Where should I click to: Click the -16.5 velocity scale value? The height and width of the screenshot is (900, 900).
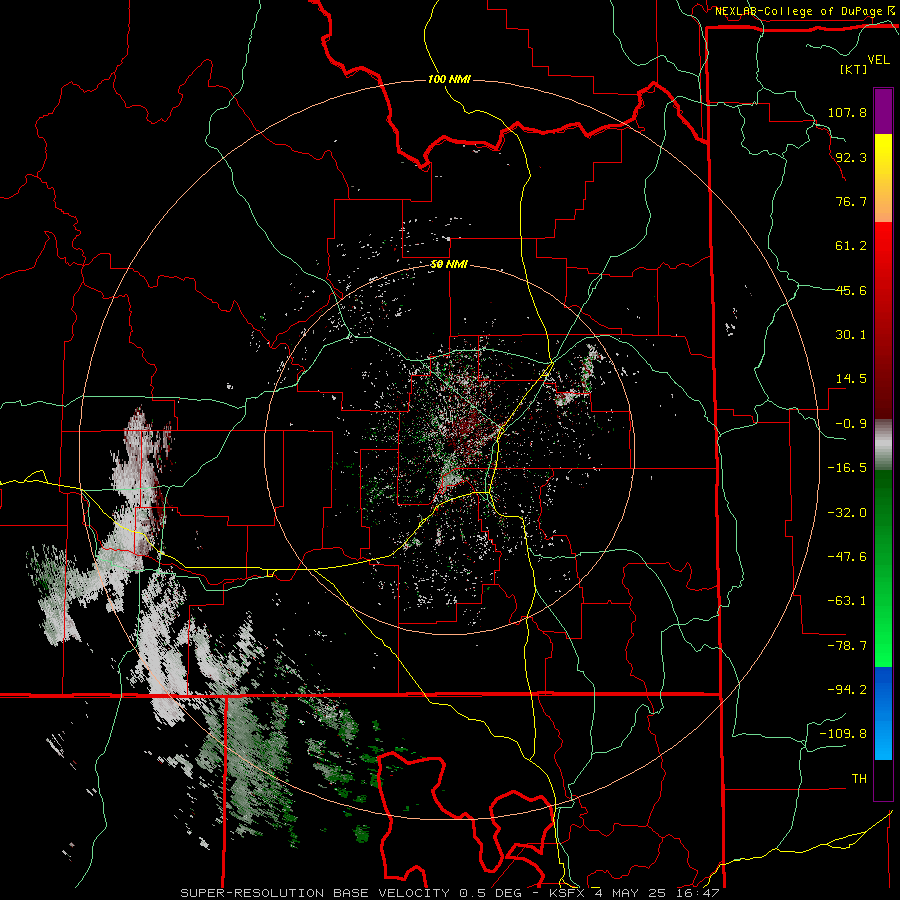tap(847, 468)
